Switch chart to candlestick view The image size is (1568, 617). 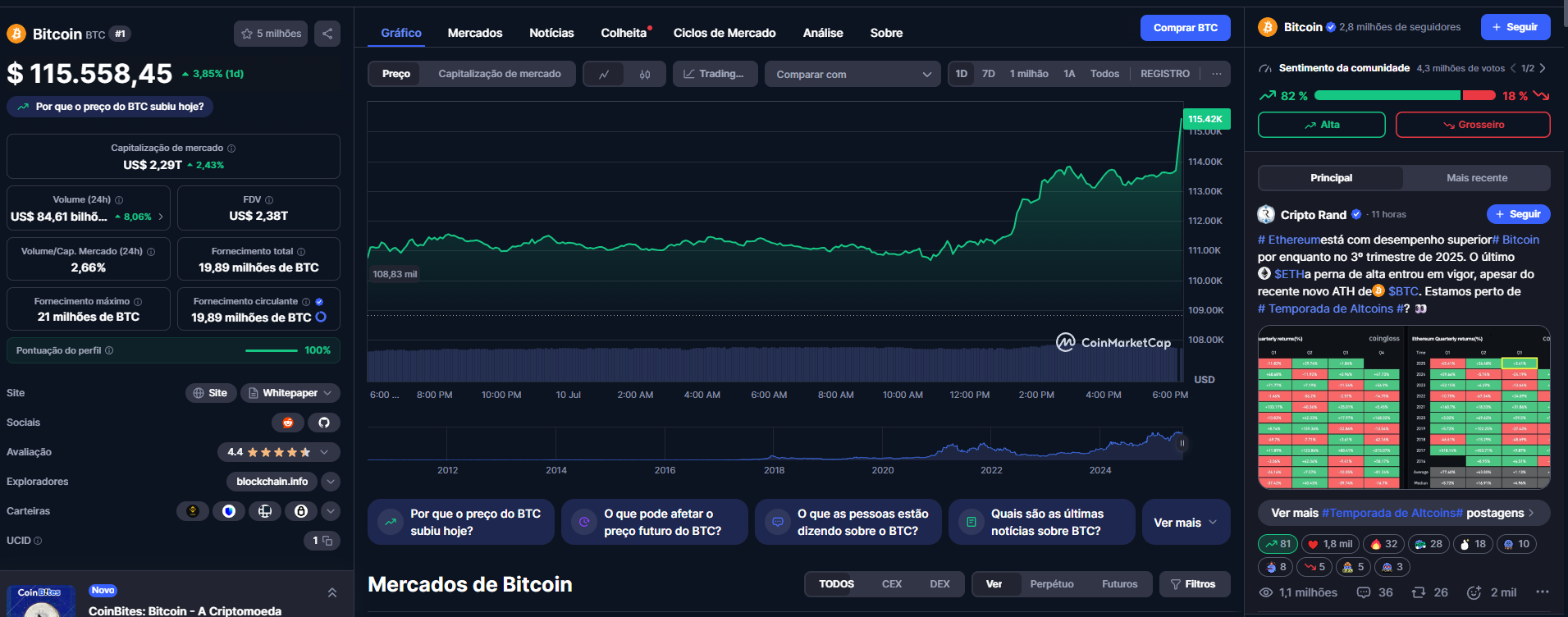tap(645, 74)
